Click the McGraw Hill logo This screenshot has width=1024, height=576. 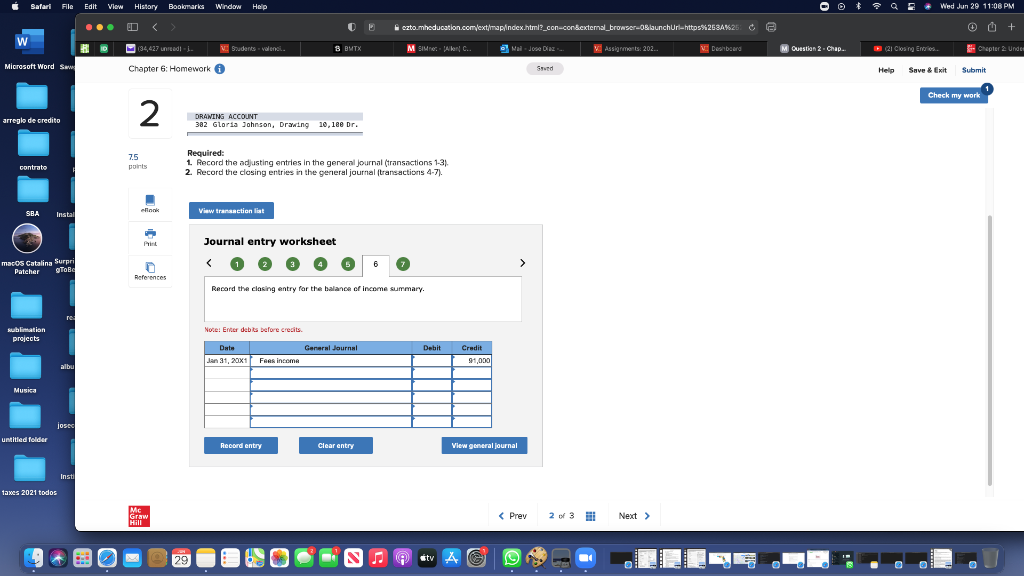click(x=139, y=516)
